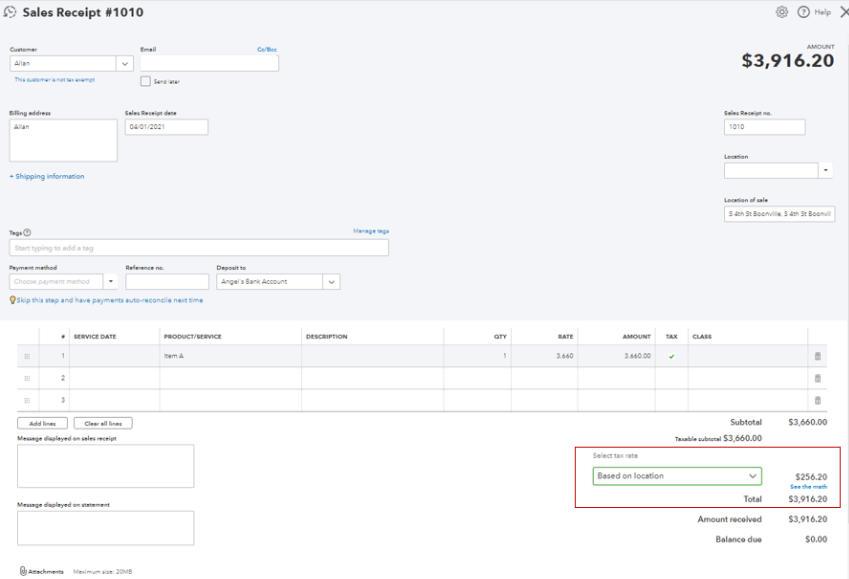Click the Total $3,916.20 value
The image size is (849, 579).
click(x=808, y=499)
